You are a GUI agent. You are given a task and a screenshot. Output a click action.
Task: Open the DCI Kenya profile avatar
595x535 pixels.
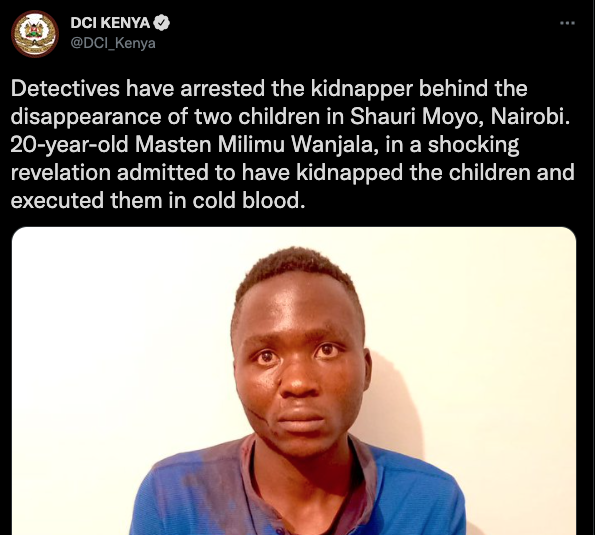35,34
